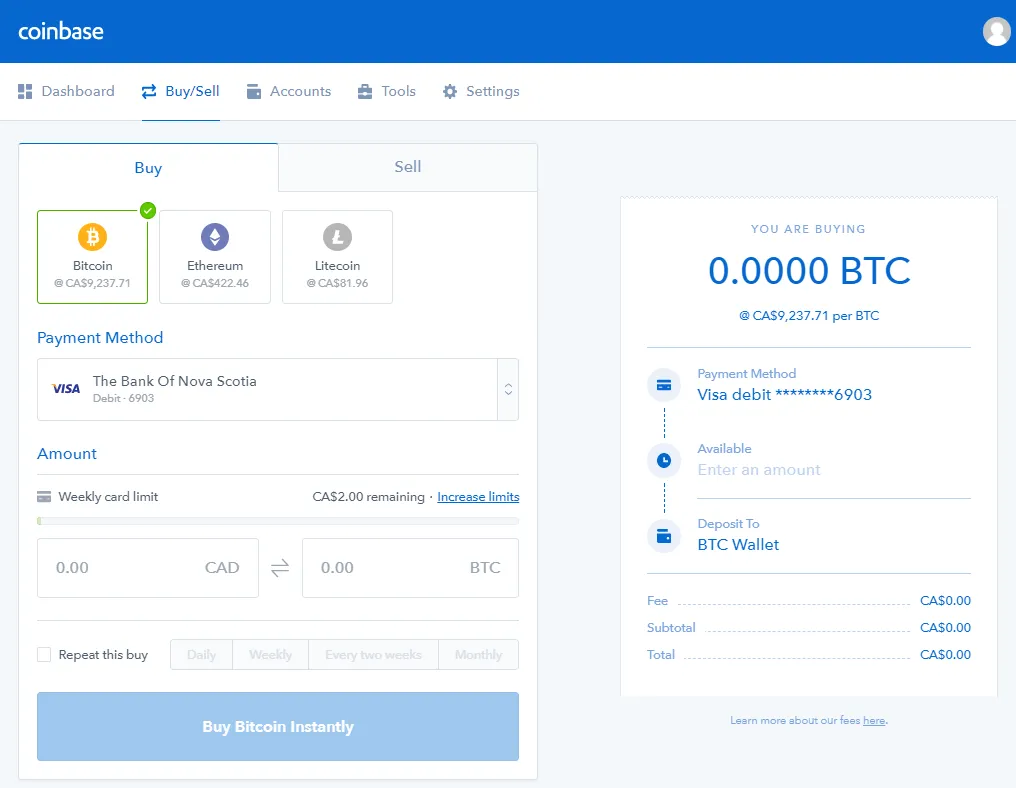This screenshot has width=1016, height=788.
Task: Click the Bitcoin coin icon
Action: click(x=93, y=237)
